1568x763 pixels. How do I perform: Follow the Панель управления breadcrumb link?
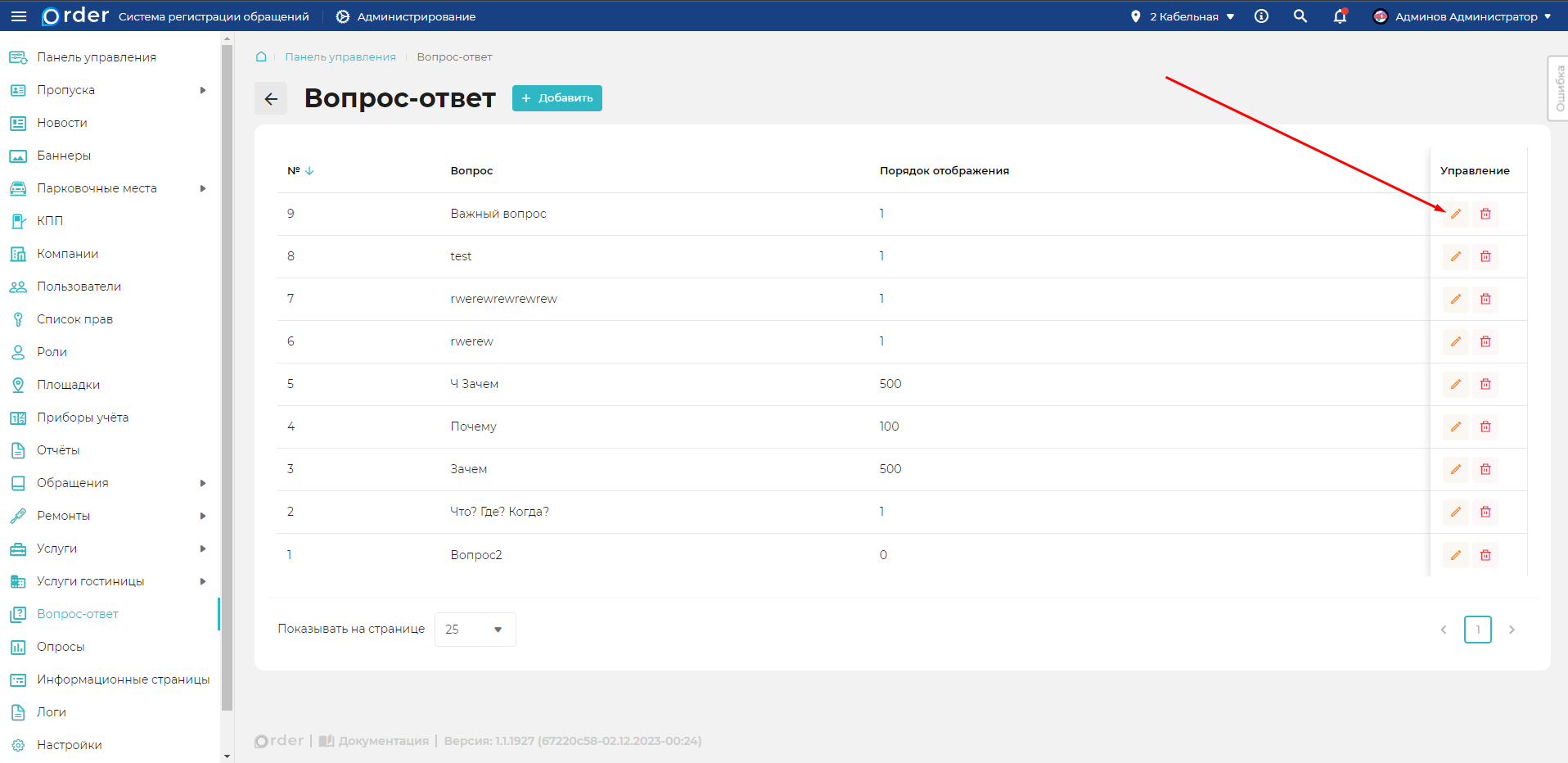340,56
